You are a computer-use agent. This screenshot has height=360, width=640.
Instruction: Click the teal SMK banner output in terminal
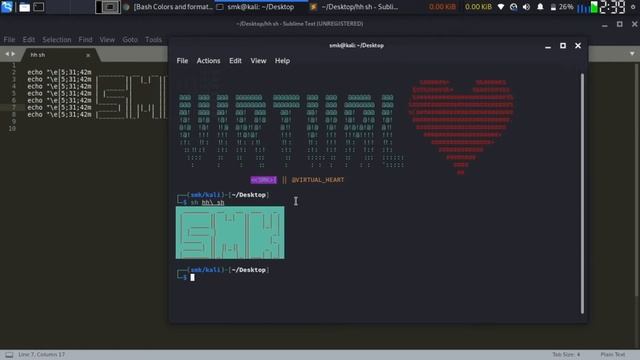[230, 233]
